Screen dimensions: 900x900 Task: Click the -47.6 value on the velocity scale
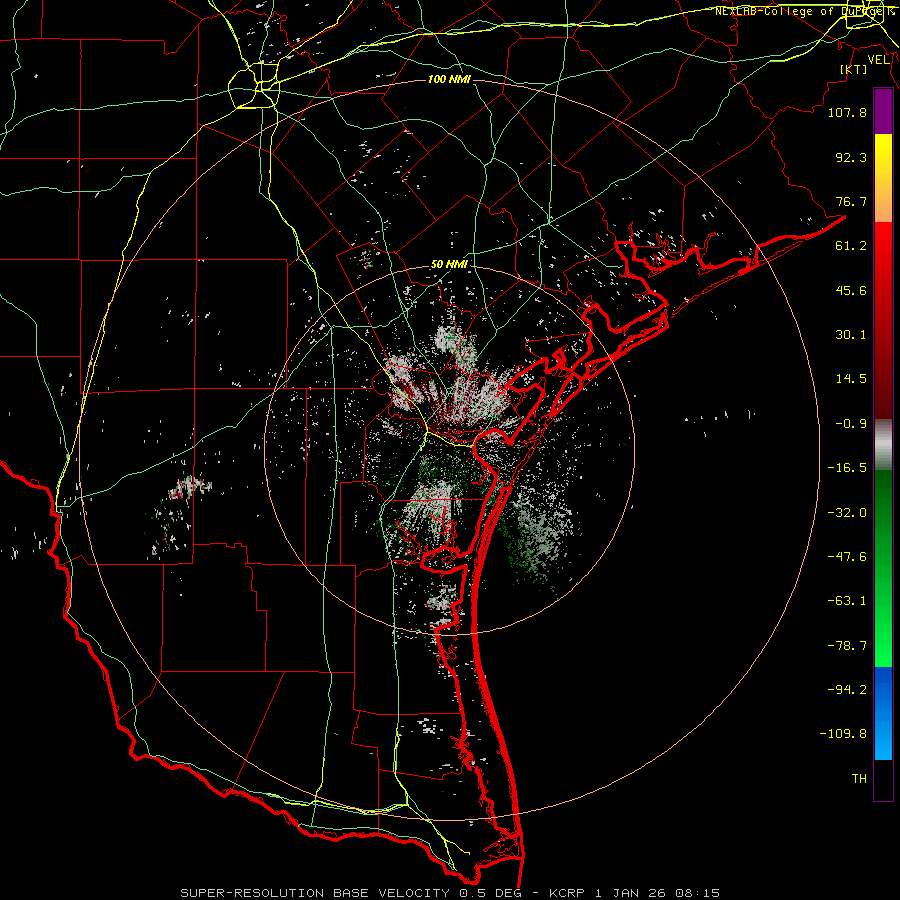click(x=847, y=557)
